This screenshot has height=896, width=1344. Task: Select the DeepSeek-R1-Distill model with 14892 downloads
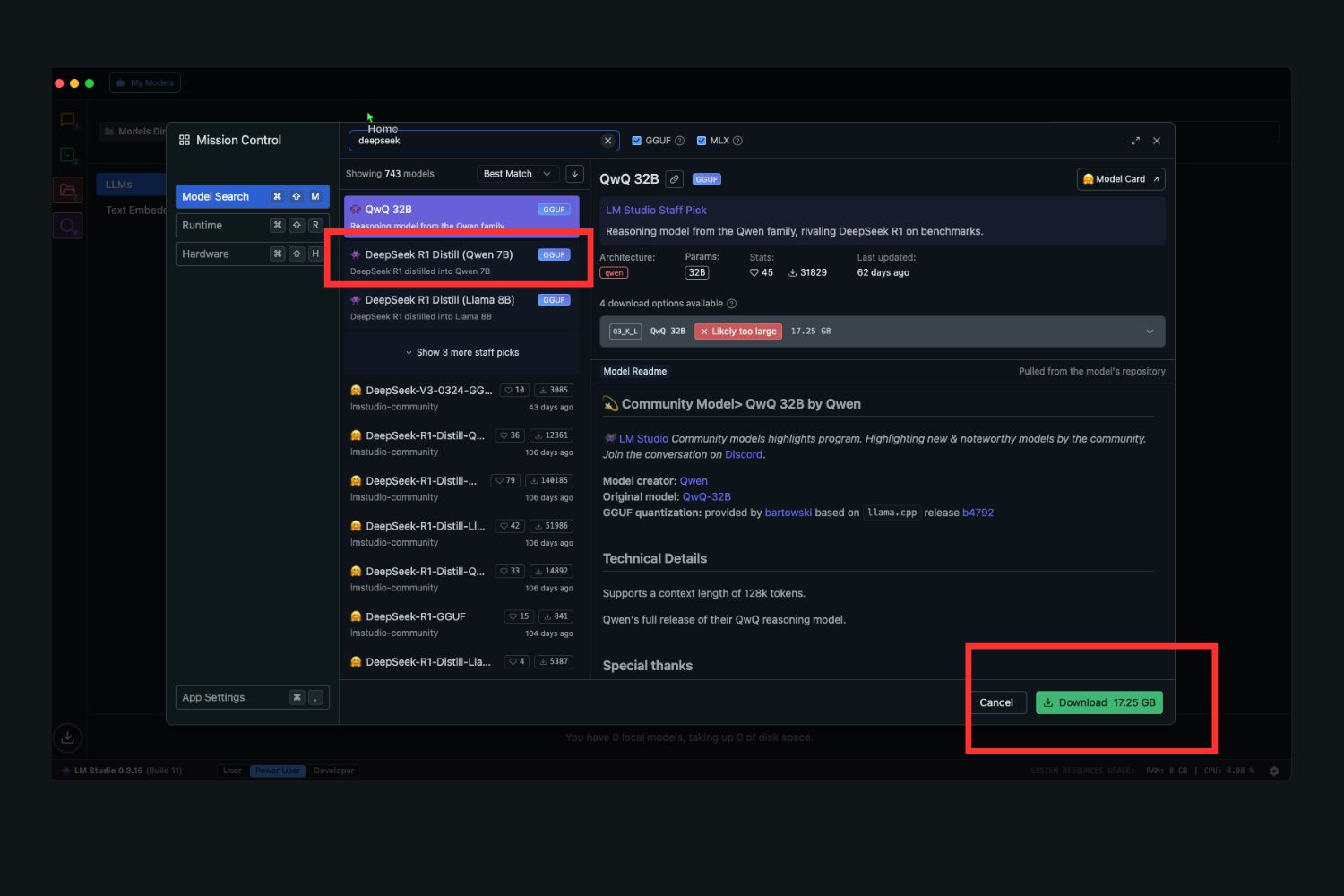(462, 579)
